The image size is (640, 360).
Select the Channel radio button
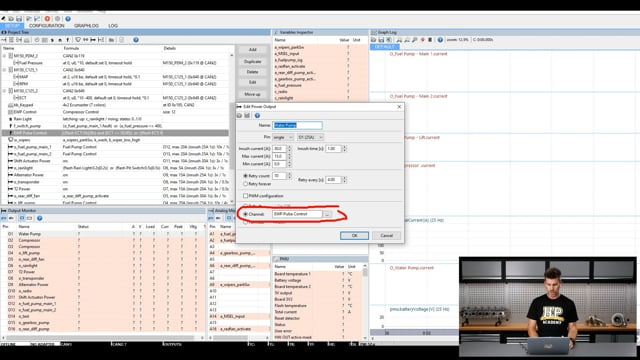click(246, 214)
